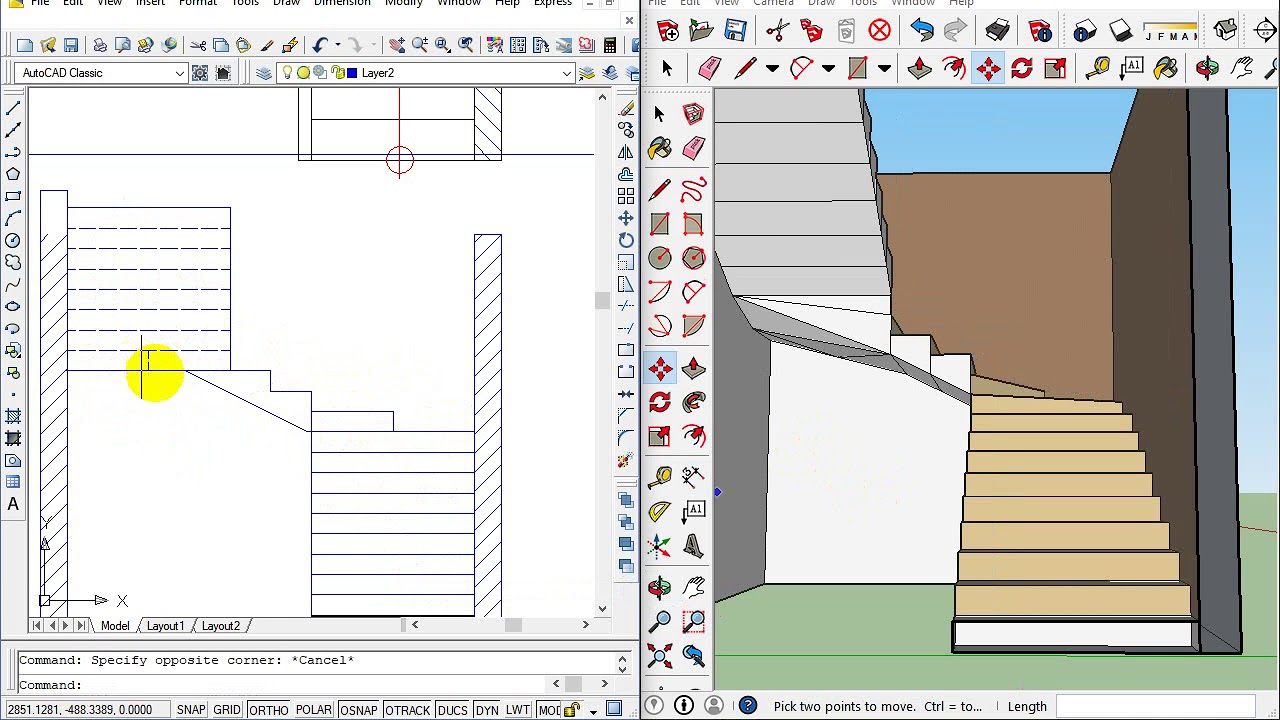
Task: Select the AutoCAD Rectangle draw tool
Action: (x=13, y=196)
